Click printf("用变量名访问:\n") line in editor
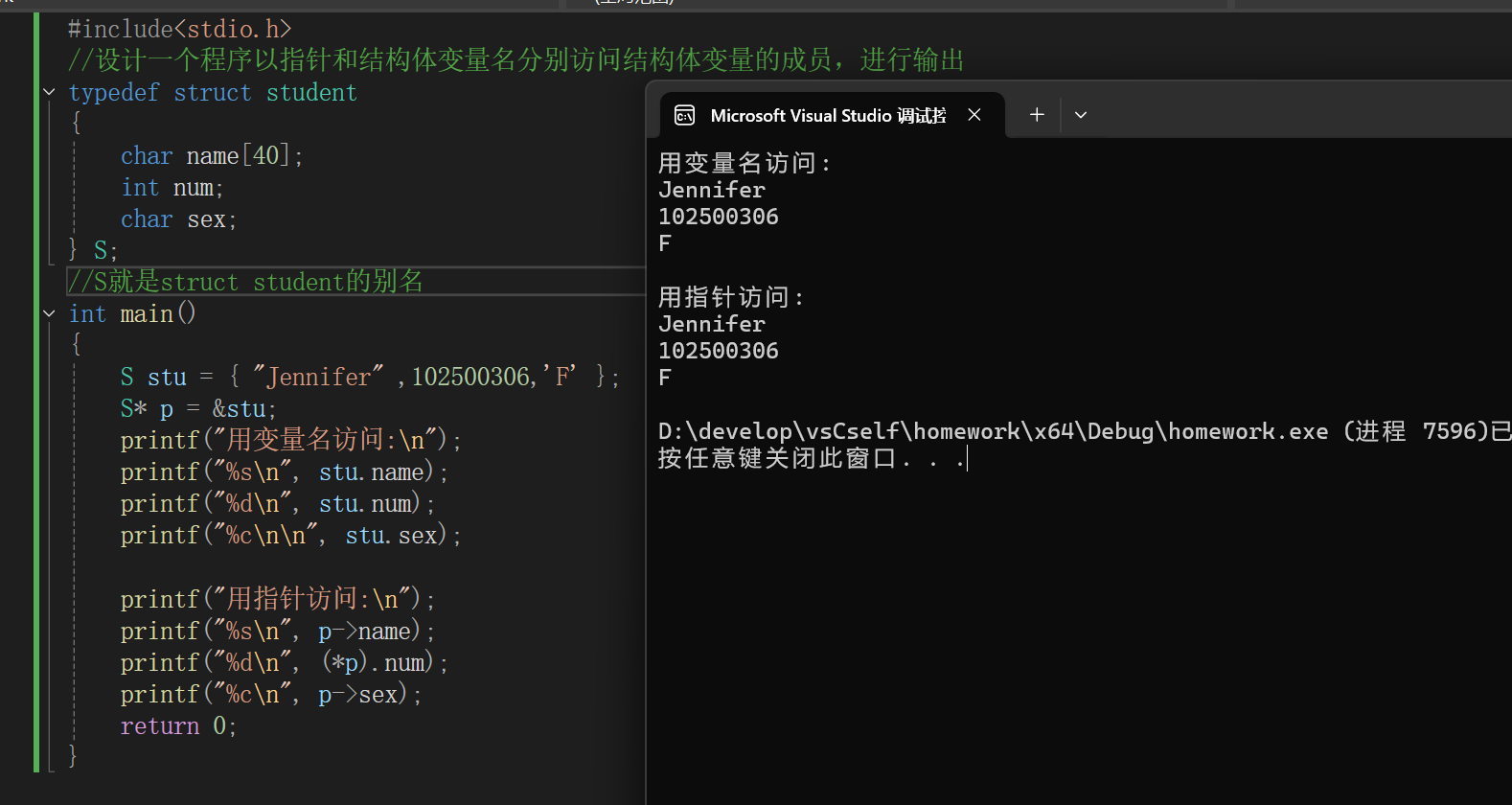 291,441
